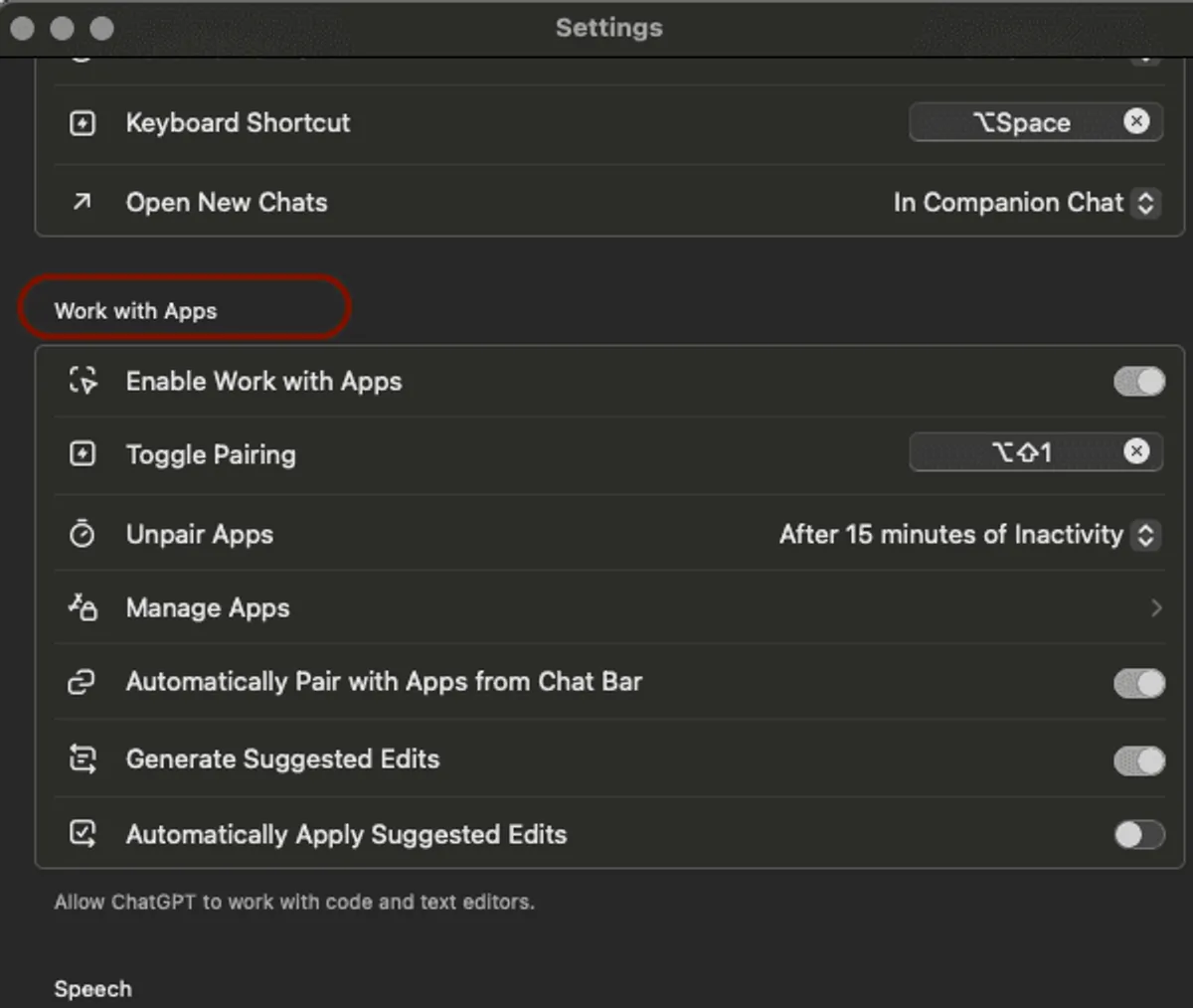Clear the Option-Space keyboard shortcut
Viewport: 1193px width, 1008px height.
[x=1136, y=121]
